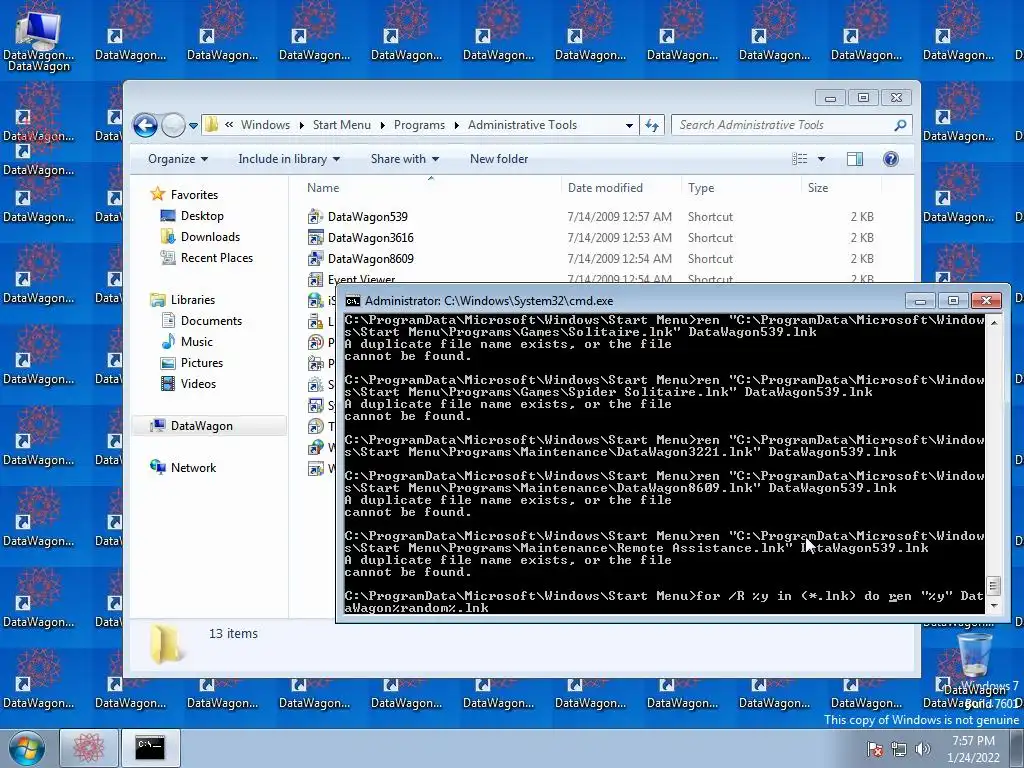Click DataWagon539 shortcut icon in list

click(315, 217)
